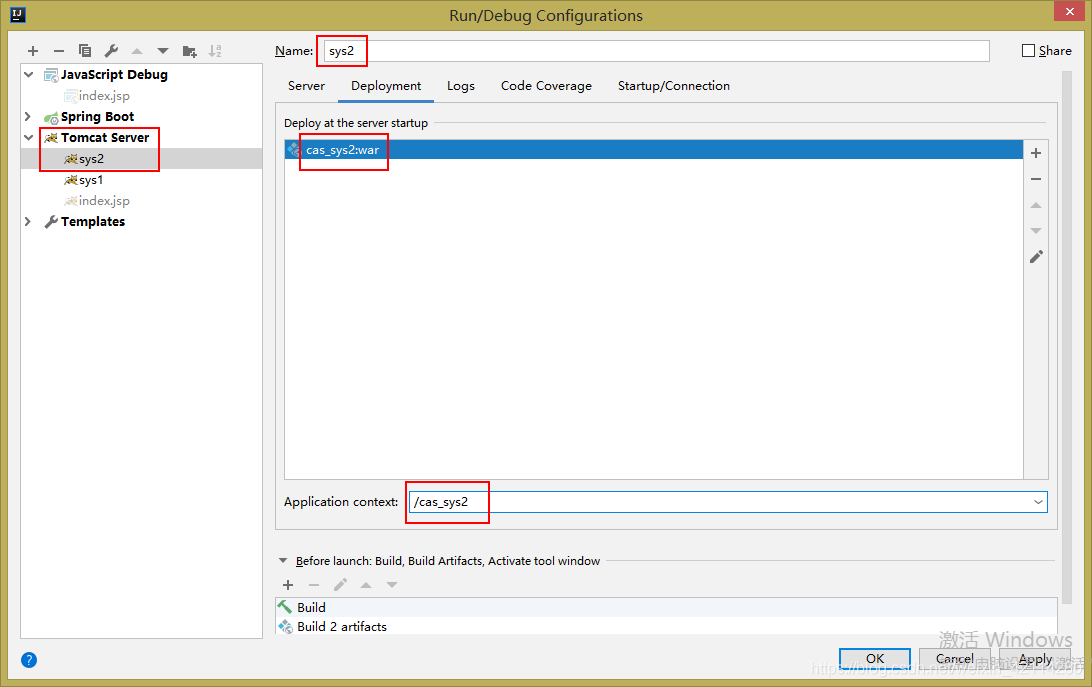Select the sys2 Tomcat configuration
This screenshot has width=1092, height=687.
tap(142, 159)
